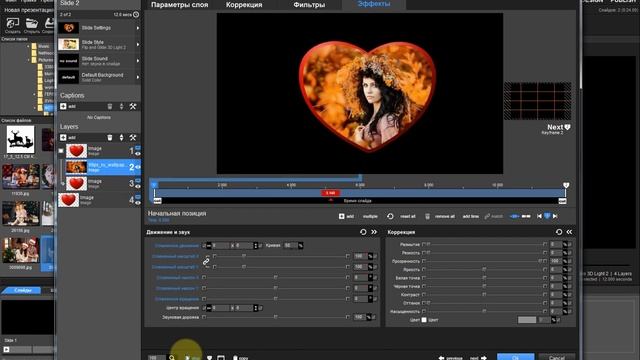This screenshot has width=640, height=360.
Task: Toggle visibility eye of layer 3
Action: point(138,187)
